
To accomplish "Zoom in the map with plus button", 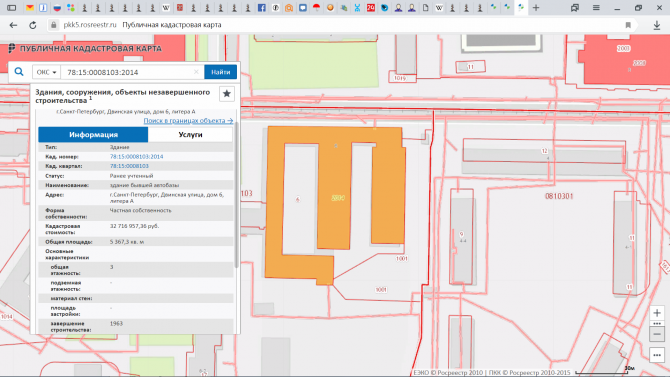I will pos(657,313).
